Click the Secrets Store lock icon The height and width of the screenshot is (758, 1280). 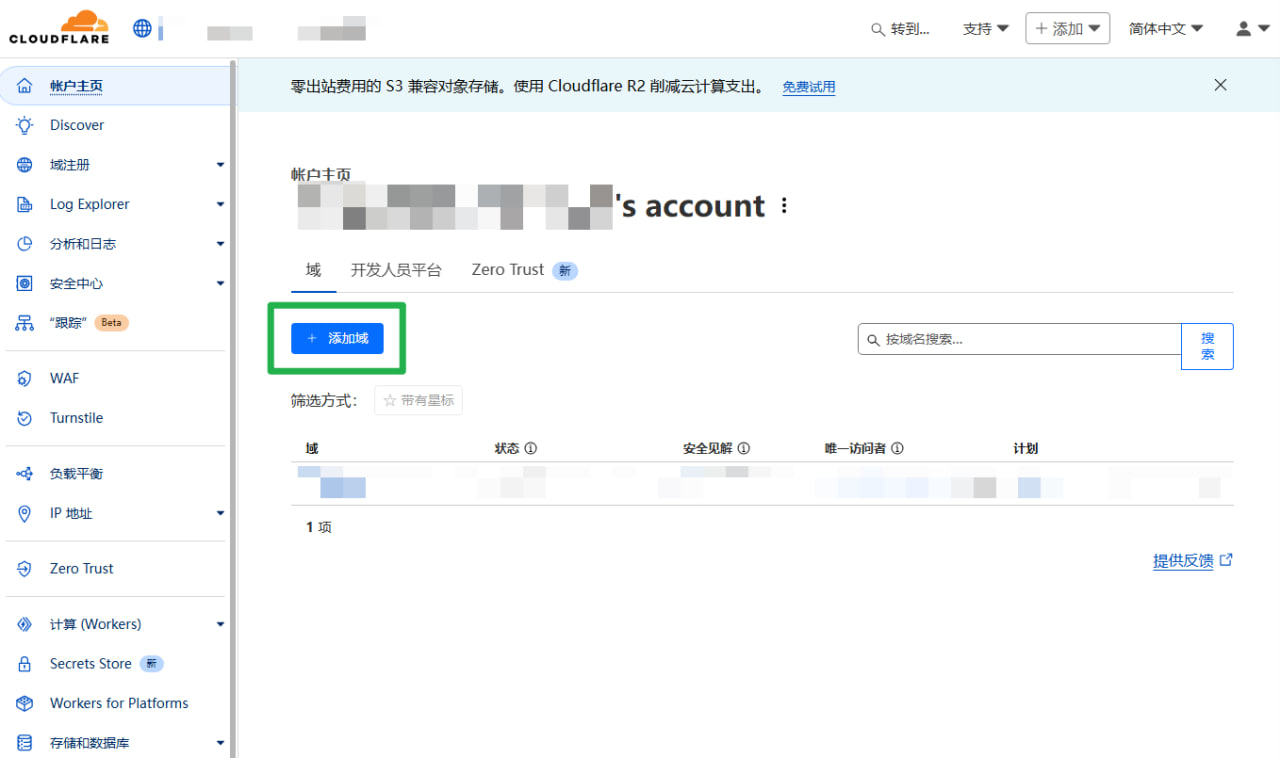pos(25,664)
